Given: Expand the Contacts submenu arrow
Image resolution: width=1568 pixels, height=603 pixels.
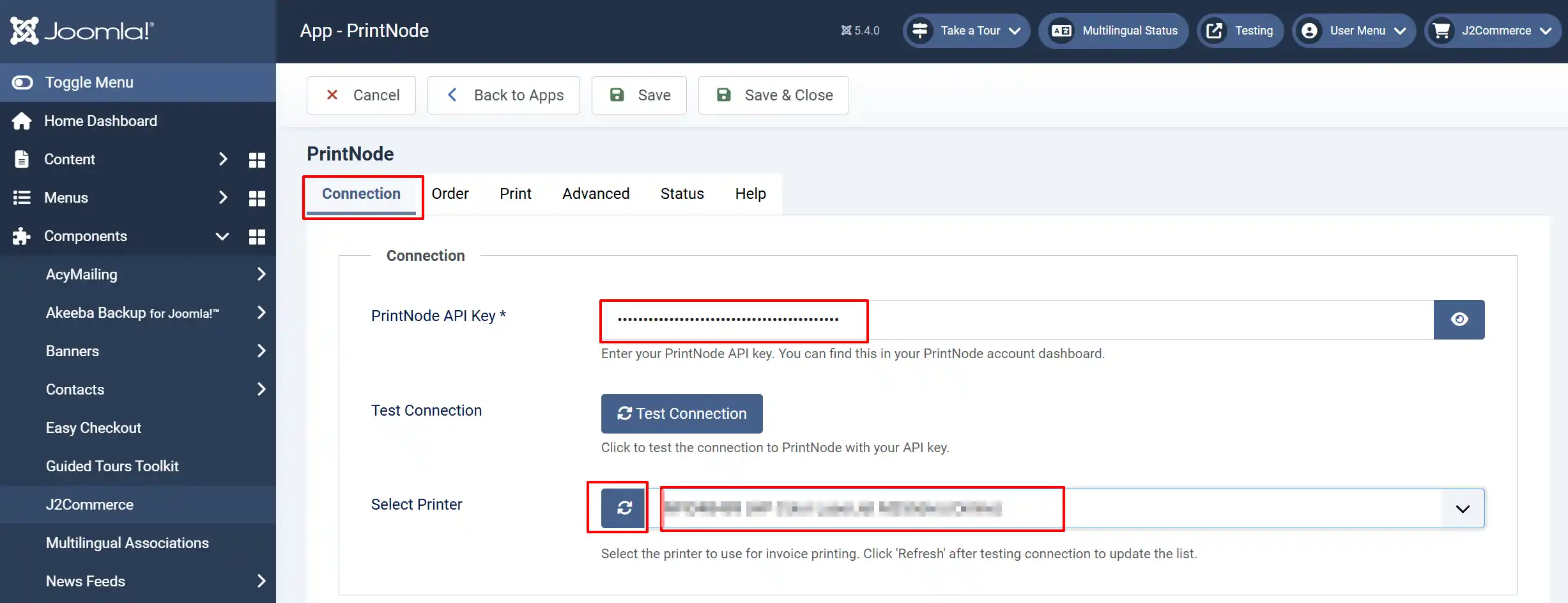Looking at the screenshot, I should tap(261, 389).
